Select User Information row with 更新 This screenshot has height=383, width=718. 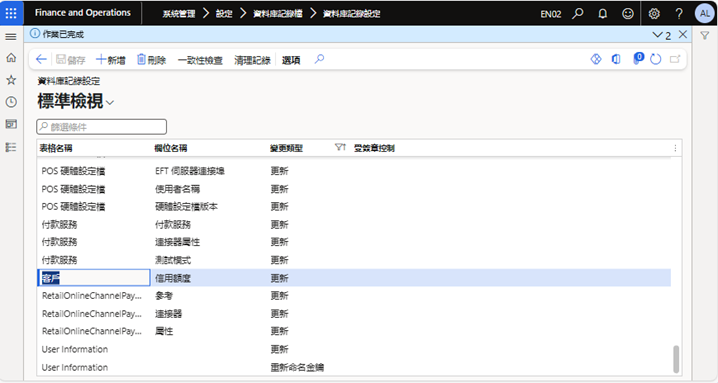pyautogui.click(x=354, y=349)
